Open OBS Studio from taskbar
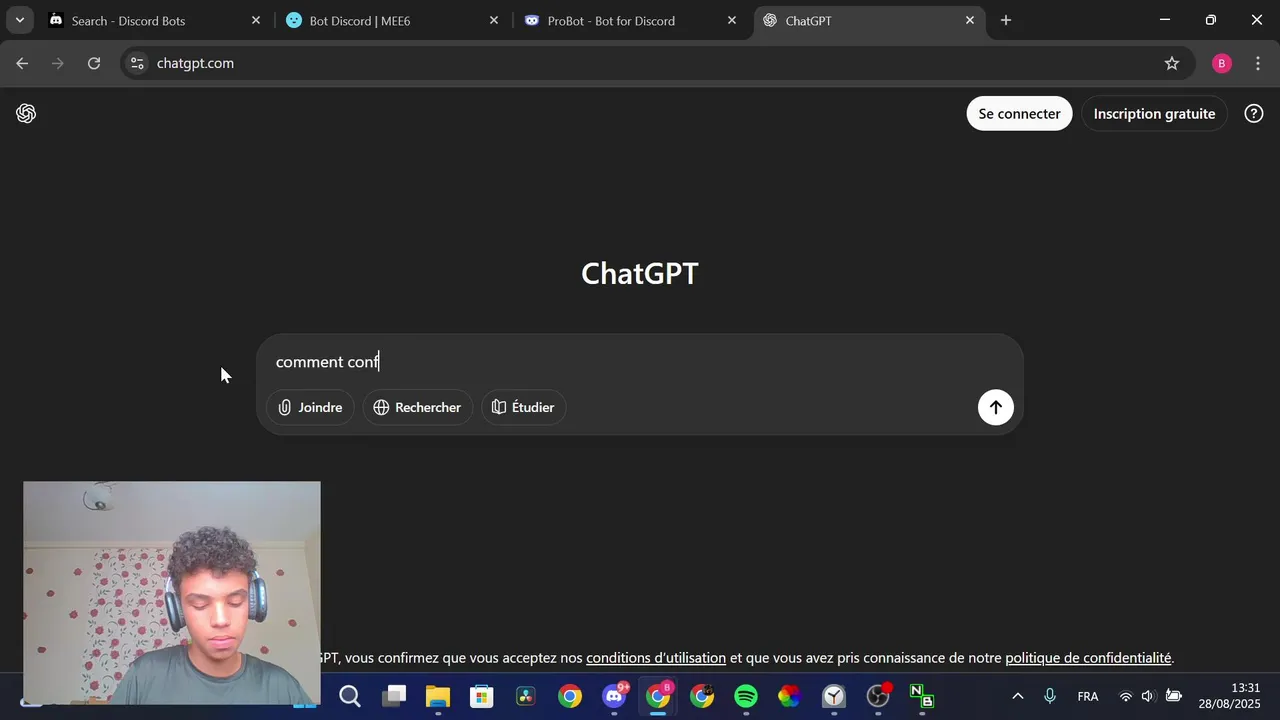The image size is (1280, 720). pyautogui.click(x=878, y=696)
